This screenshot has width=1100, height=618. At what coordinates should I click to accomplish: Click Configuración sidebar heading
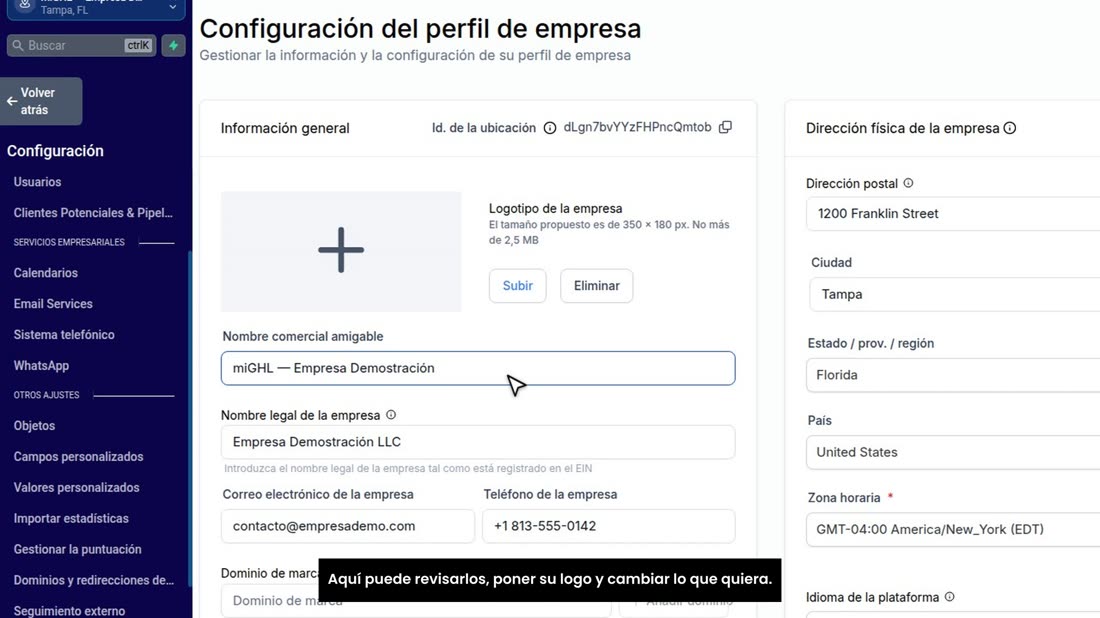(x=55, y=151)
